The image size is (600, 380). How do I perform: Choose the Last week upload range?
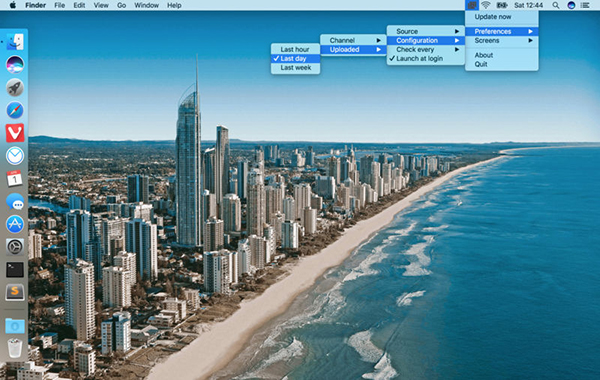tap(295, 68)
